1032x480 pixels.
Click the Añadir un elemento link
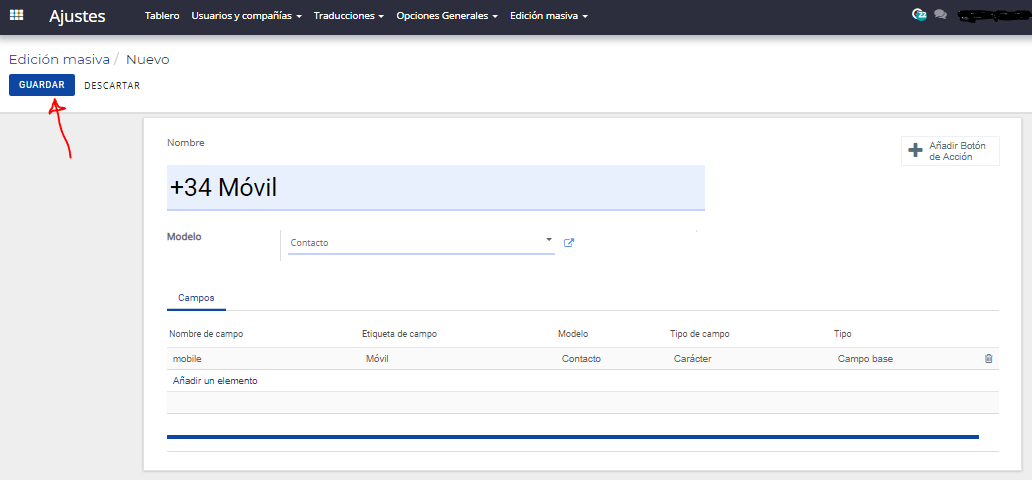[215, 381]
